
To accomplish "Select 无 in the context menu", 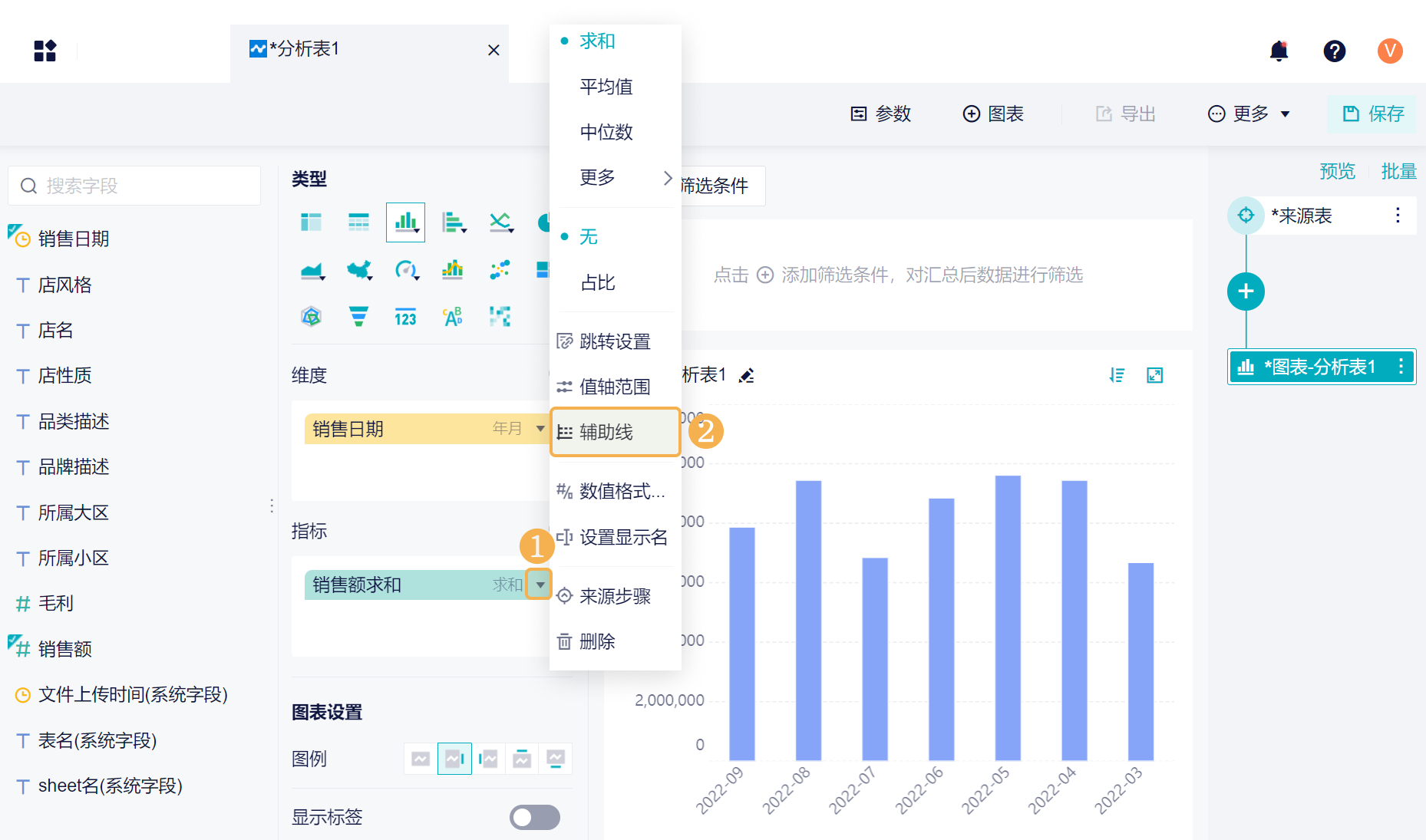I will point(616,236).
